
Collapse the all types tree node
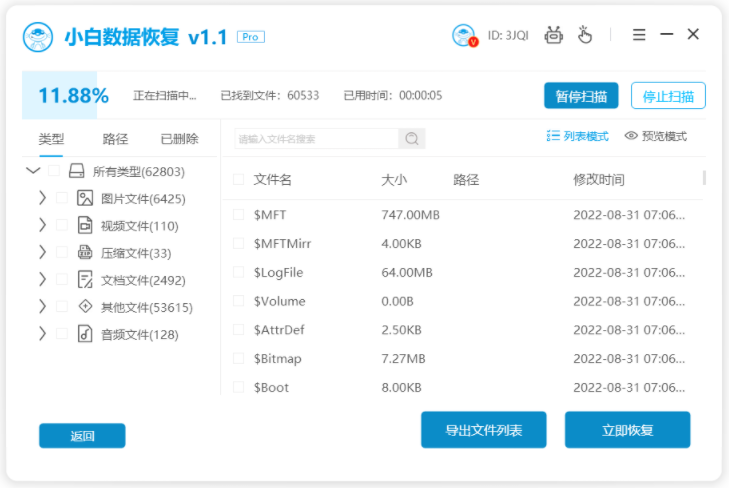32,171
